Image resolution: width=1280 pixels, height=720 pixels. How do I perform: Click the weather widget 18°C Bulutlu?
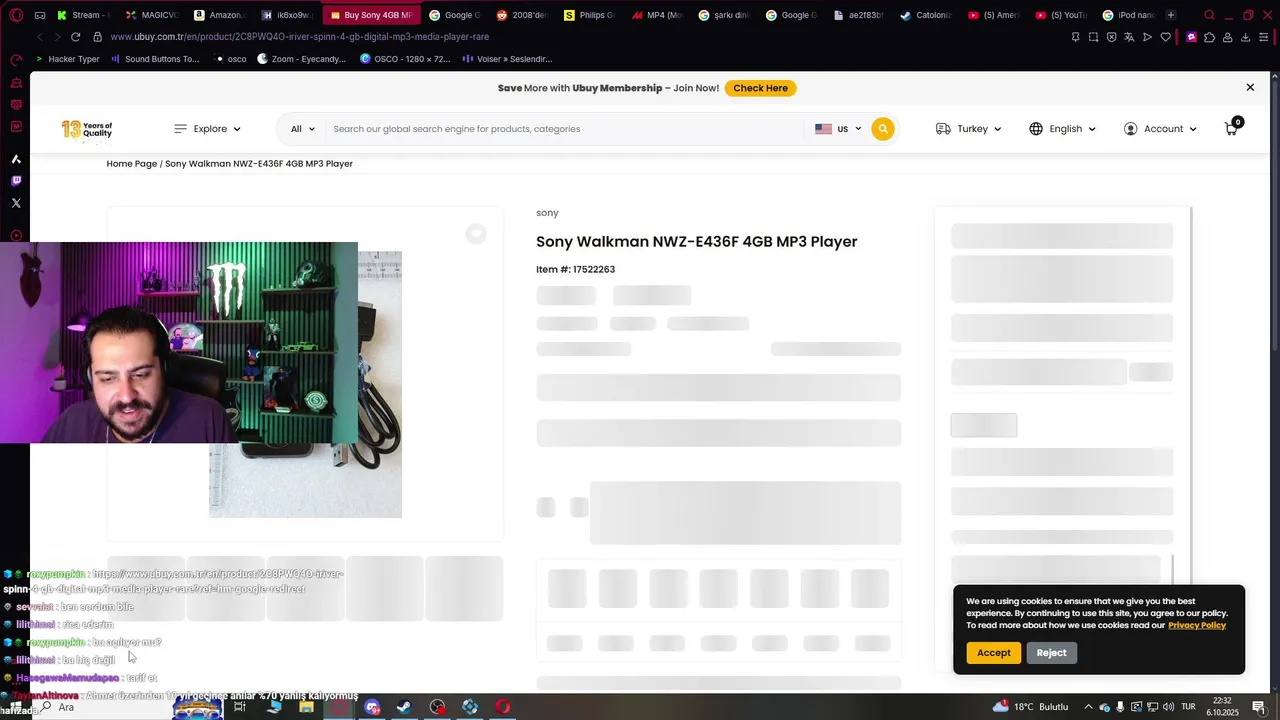(x=1030, y=707)
